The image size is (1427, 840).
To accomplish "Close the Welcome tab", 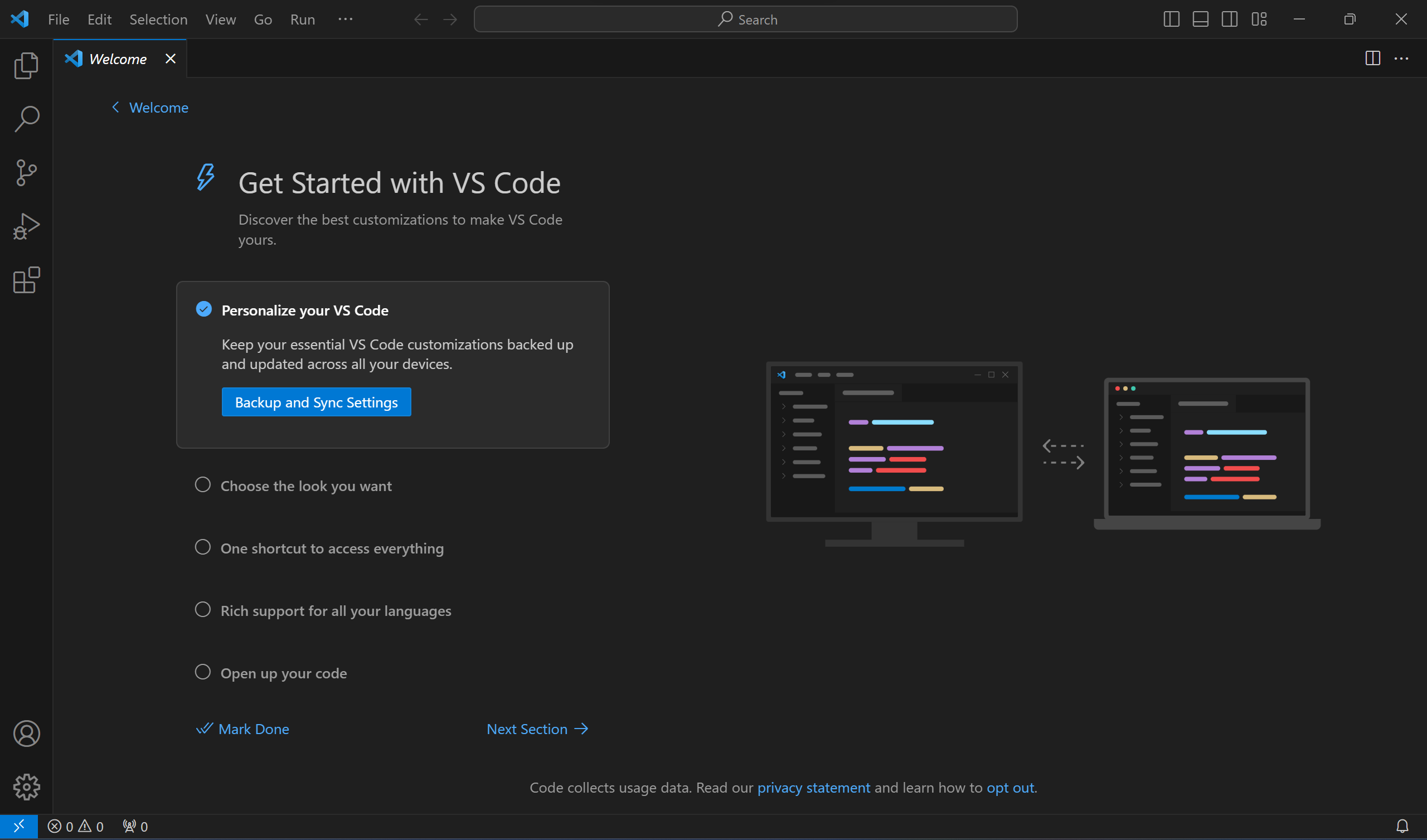I will [x=171, y=59].
